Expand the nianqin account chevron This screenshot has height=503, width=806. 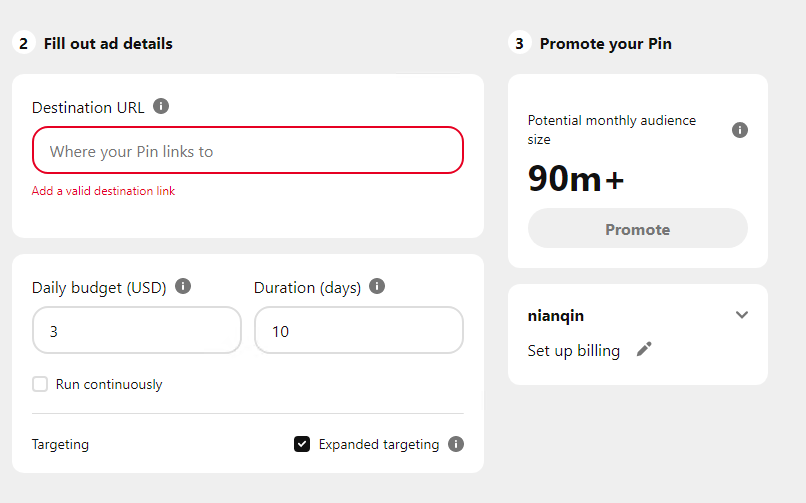[741, 315]
